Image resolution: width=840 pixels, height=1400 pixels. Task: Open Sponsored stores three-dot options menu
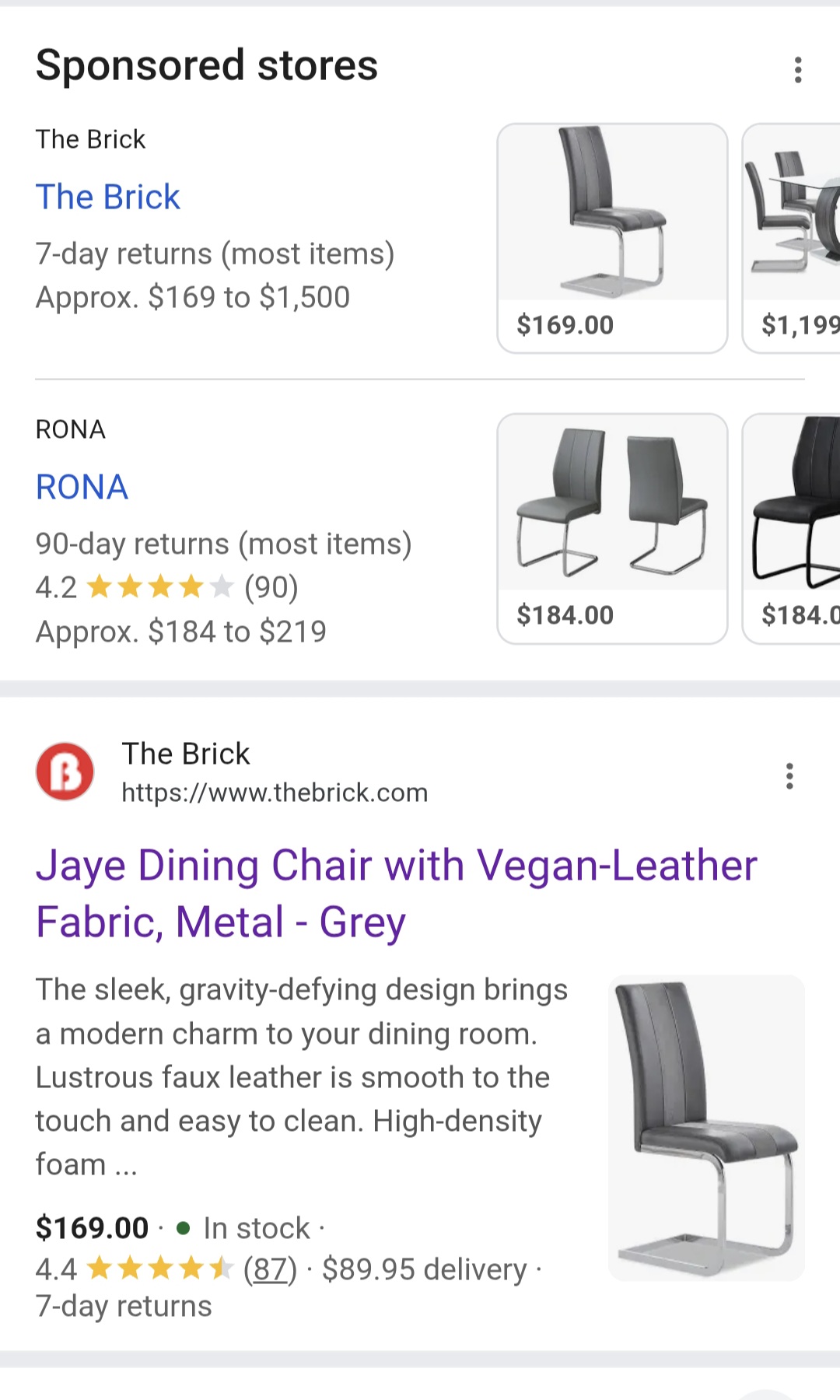(797, 70)
